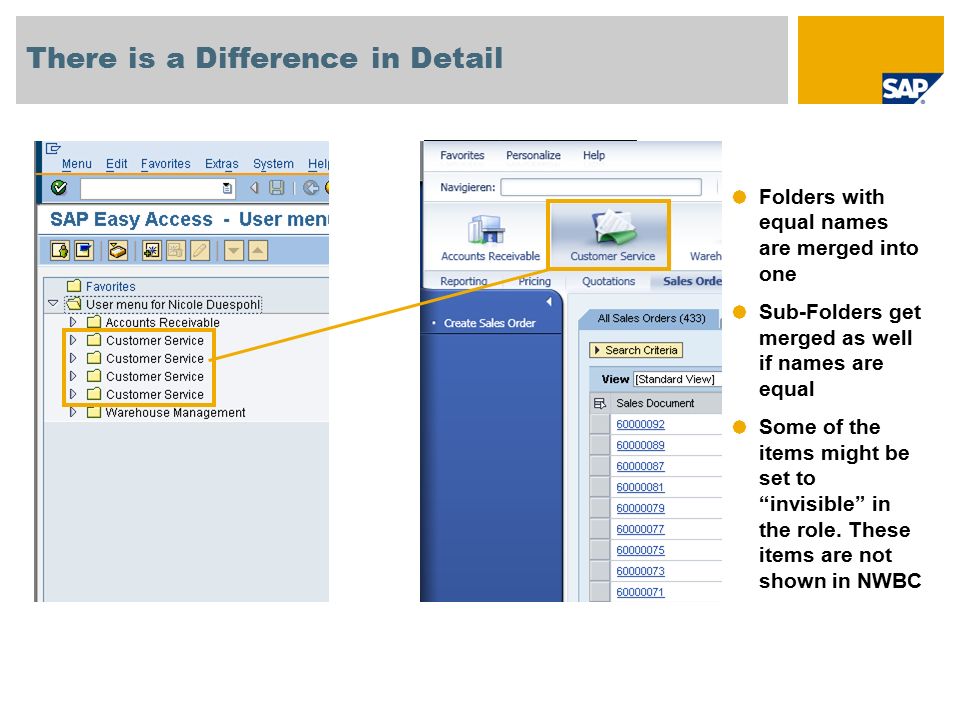Screen dimensions: 960x720
Task: Click the Create Sales Order link
Action: click(x=490, y=323)
